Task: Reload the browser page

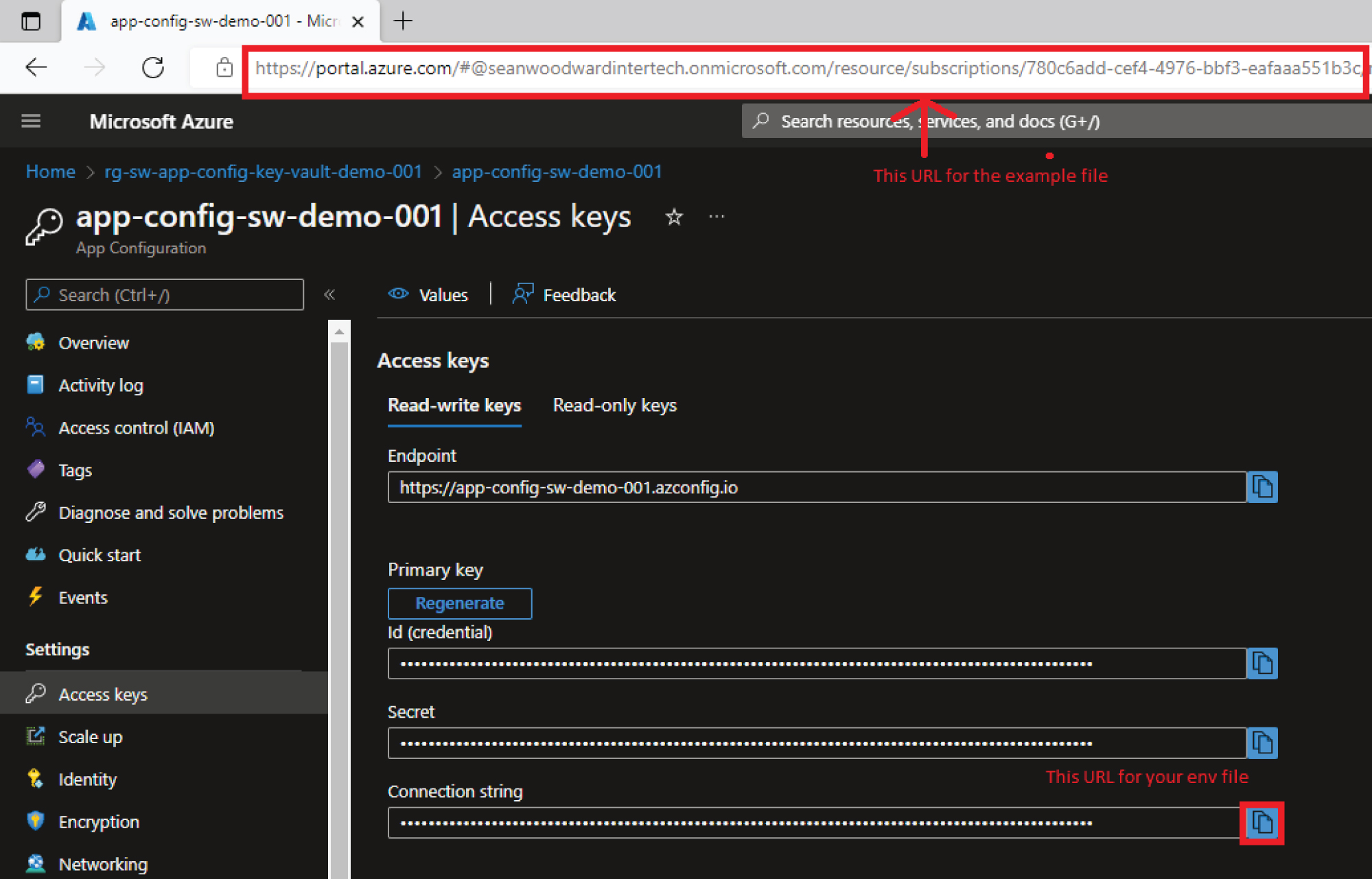Action: (153, 67)
